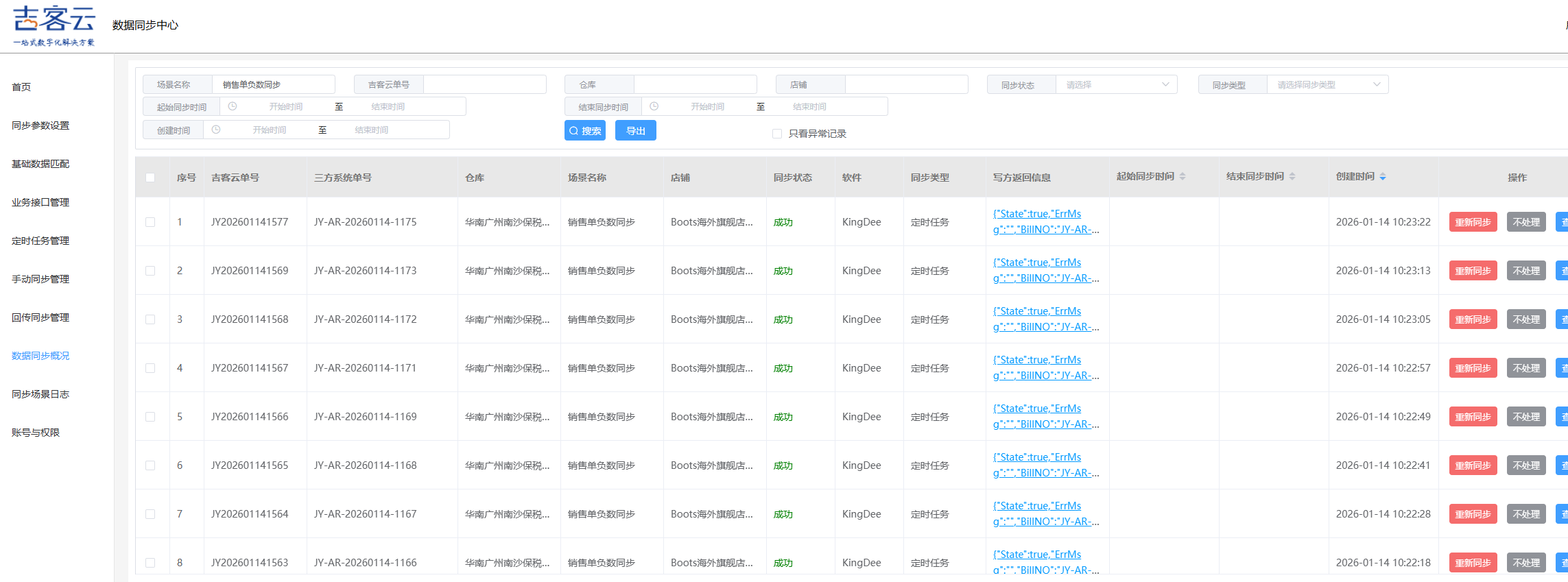Viewport: 1568px width, 582px height.
Task: Click clock icon in 创建时间 filter
Action: click(x=216, y=130)
